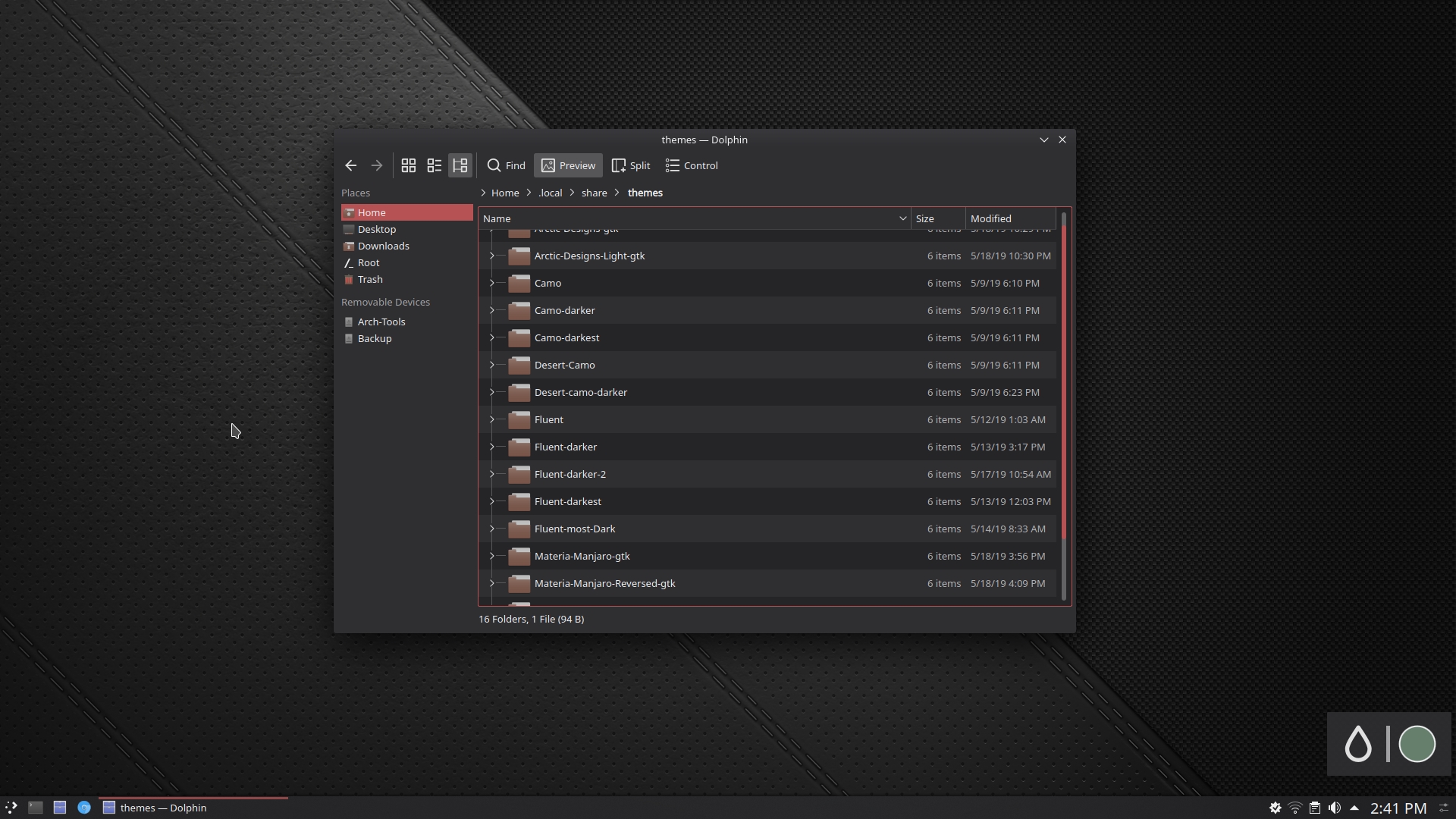Select the Camo-darker folder name
The width and height of the screenshot is (1456, 819).
pos(564,310)
